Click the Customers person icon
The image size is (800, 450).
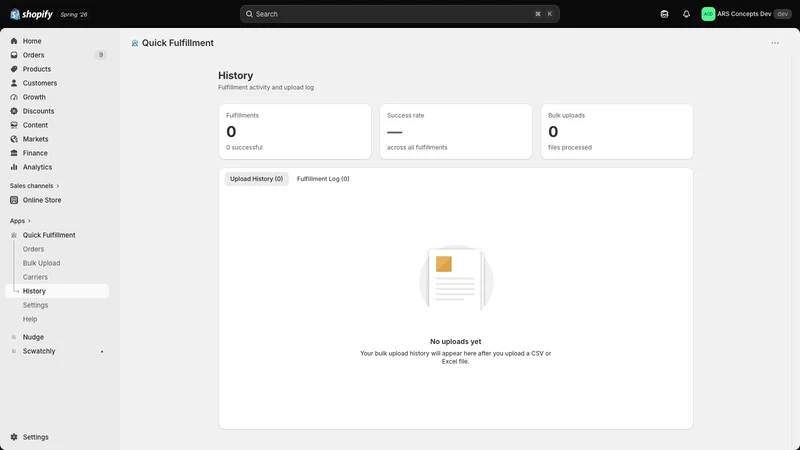click(14, 83)
